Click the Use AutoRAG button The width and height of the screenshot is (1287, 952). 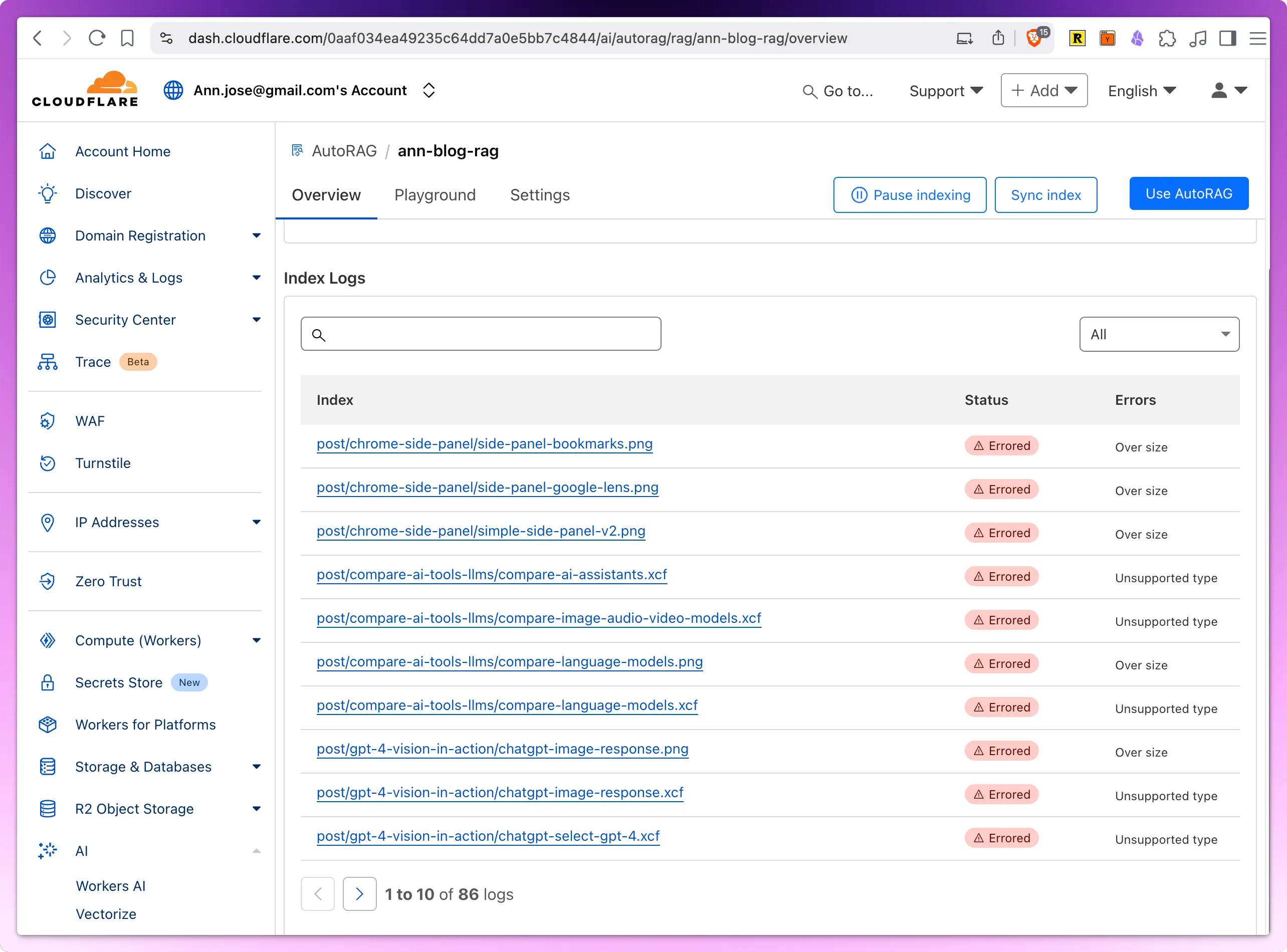click(x=1188, y=193)
